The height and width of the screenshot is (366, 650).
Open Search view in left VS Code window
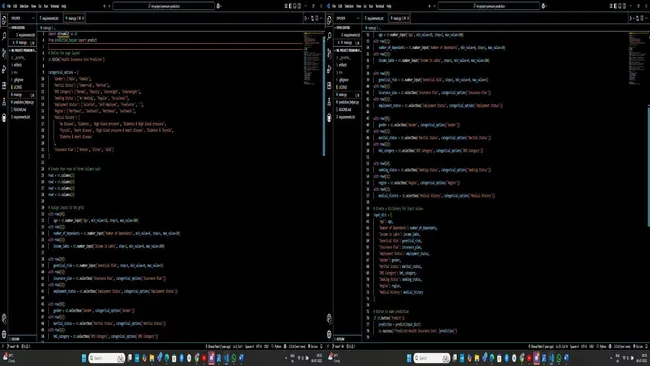pos(4,36)
